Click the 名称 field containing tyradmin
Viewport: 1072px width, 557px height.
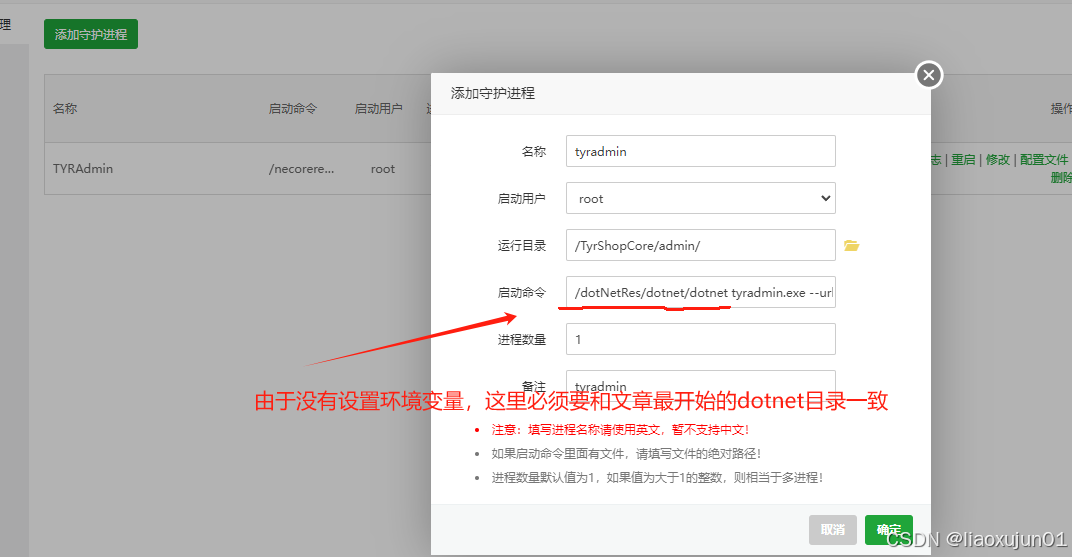701,151
